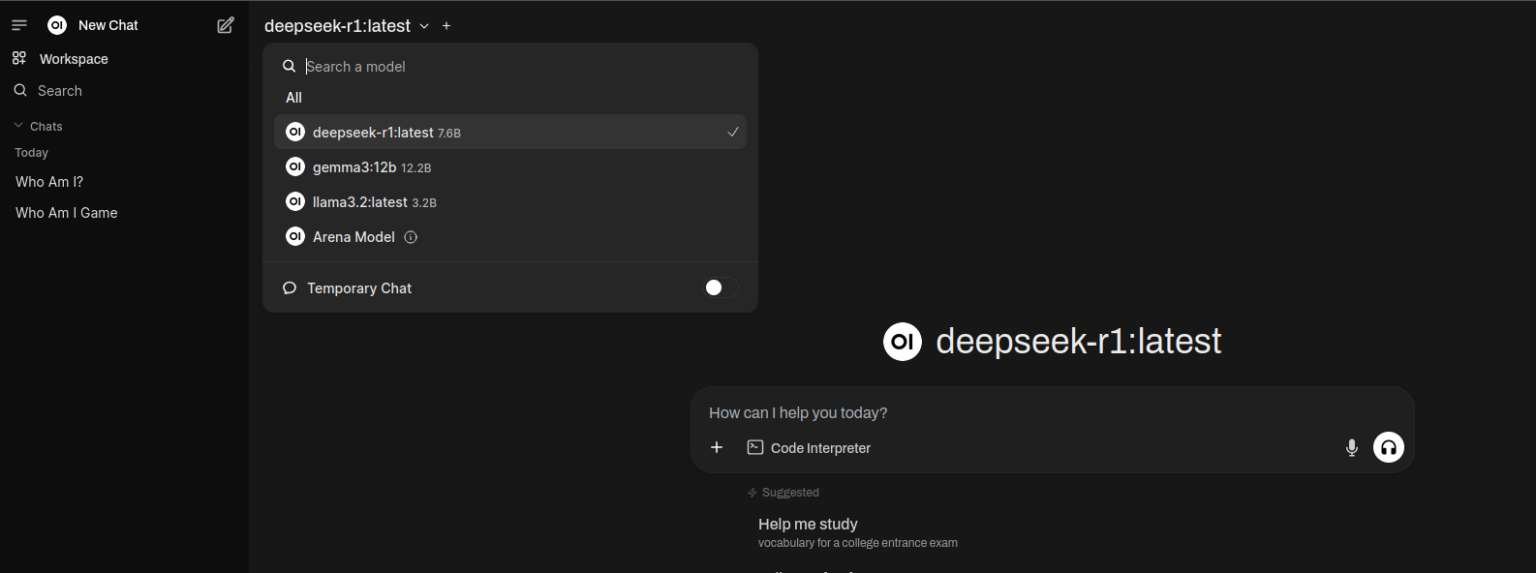Image resolution: width=1536 pixels, height=573 pixels.
Task: Start voice call with headphones icon
Action: (x=1388, y=448)
